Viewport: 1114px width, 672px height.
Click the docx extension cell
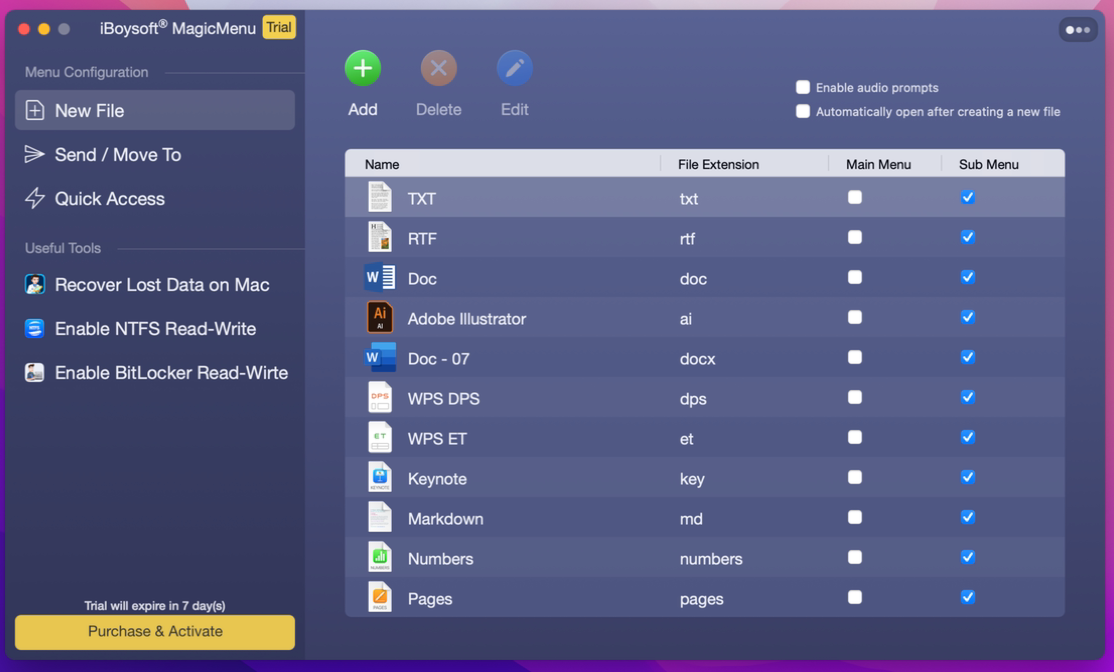tap(697, 359)
